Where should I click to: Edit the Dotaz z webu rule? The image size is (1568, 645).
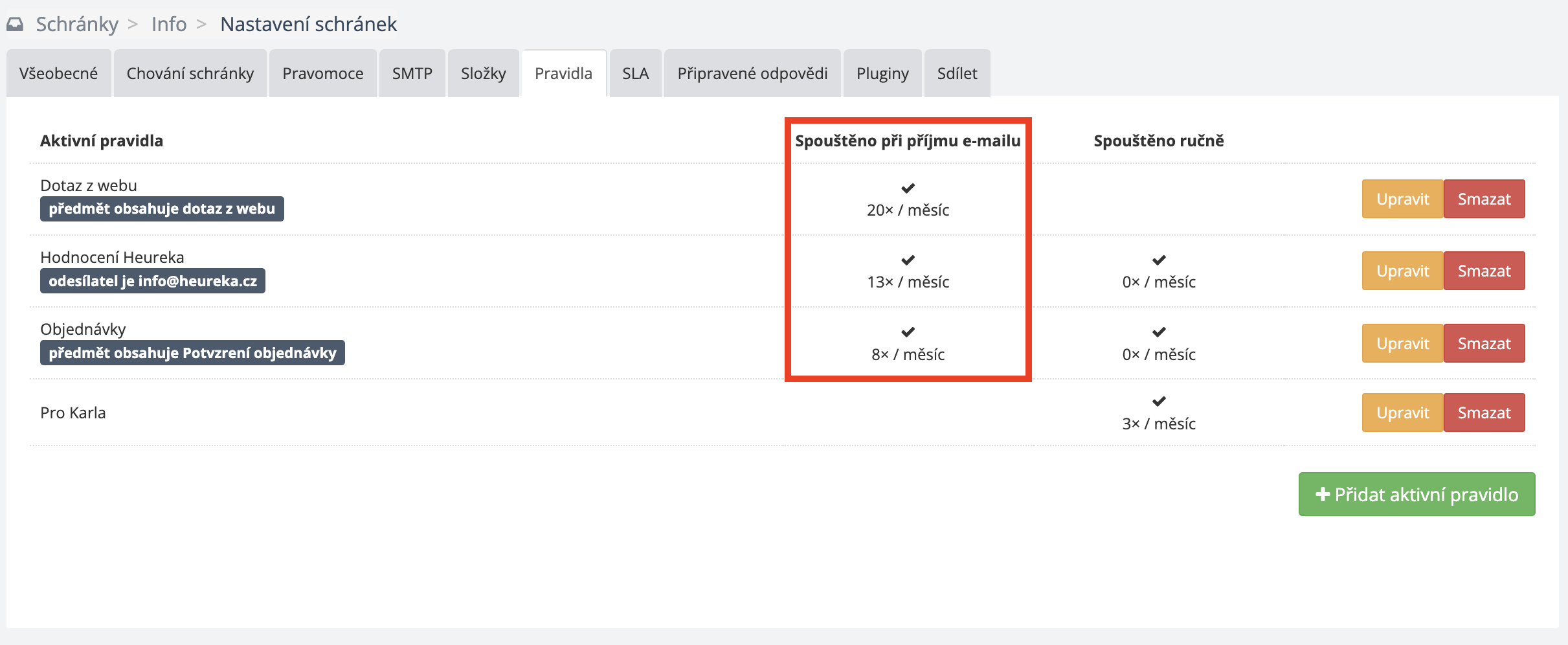point(1402,199)
